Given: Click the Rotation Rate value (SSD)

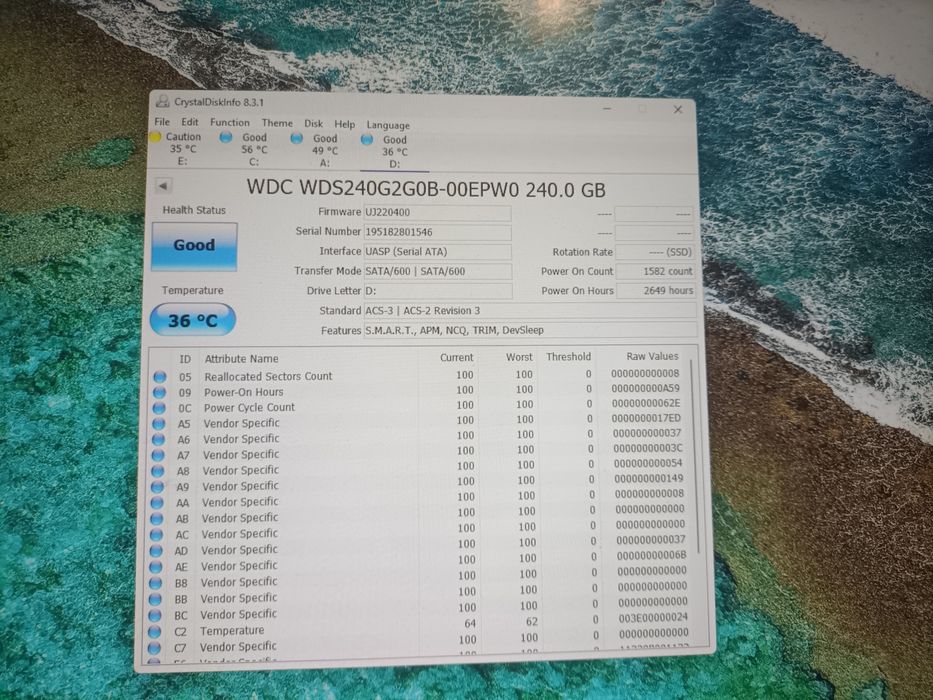Looking at the screenshot, I should [x=655, y=252].
